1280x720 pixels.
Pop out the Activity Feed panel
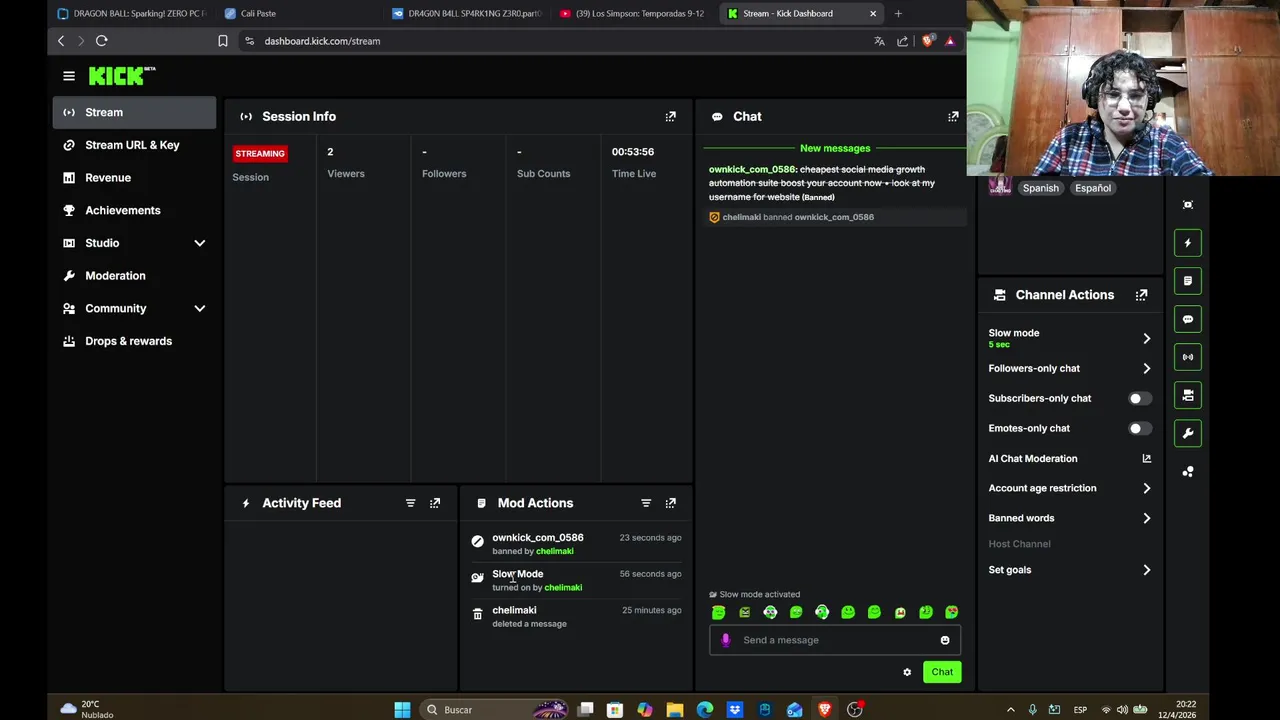click(x=435, y=503)
